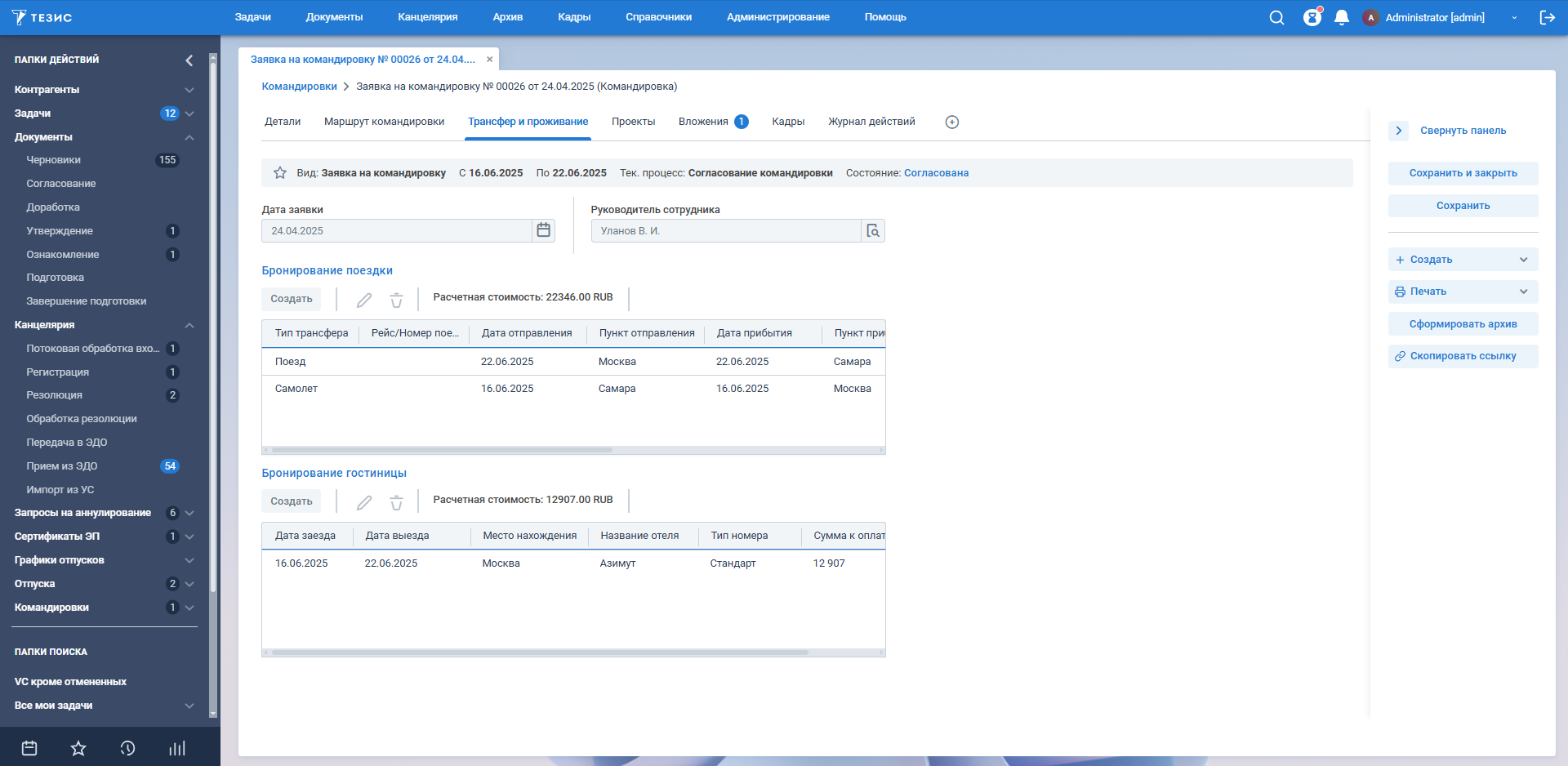
Task: Open statistics chart icon in bottom bar
Action: [176, 748]
